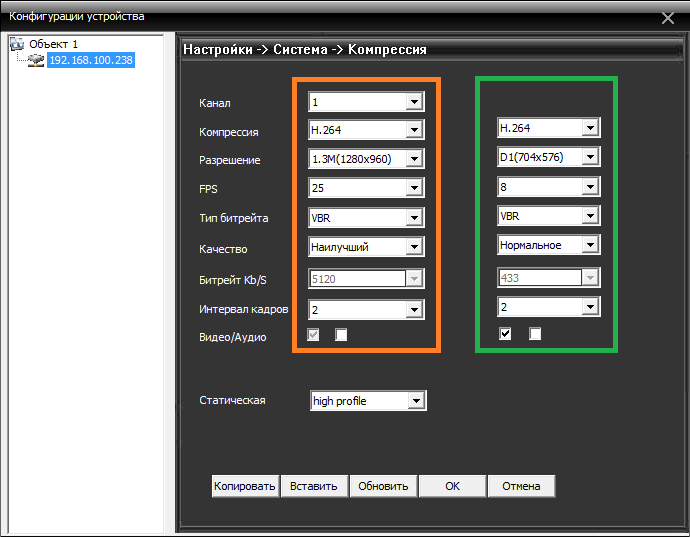The image size is (690, 537).
Task: Open sub stream FPS dropdown showing 8
Action: [x=549, y=187]
